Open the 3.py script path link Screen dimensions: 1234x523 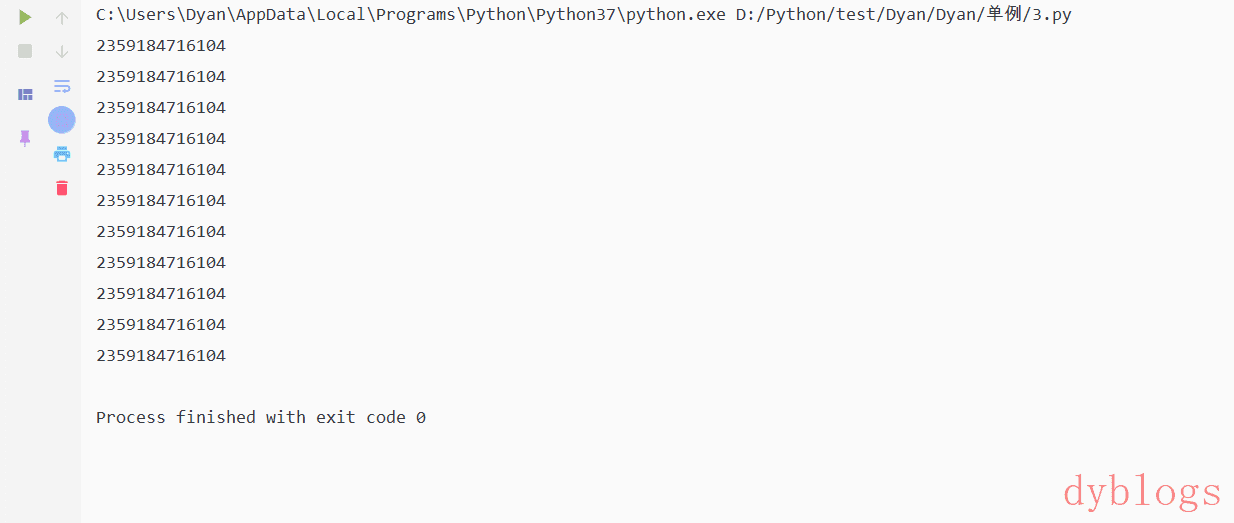(x=1056, y=16)
